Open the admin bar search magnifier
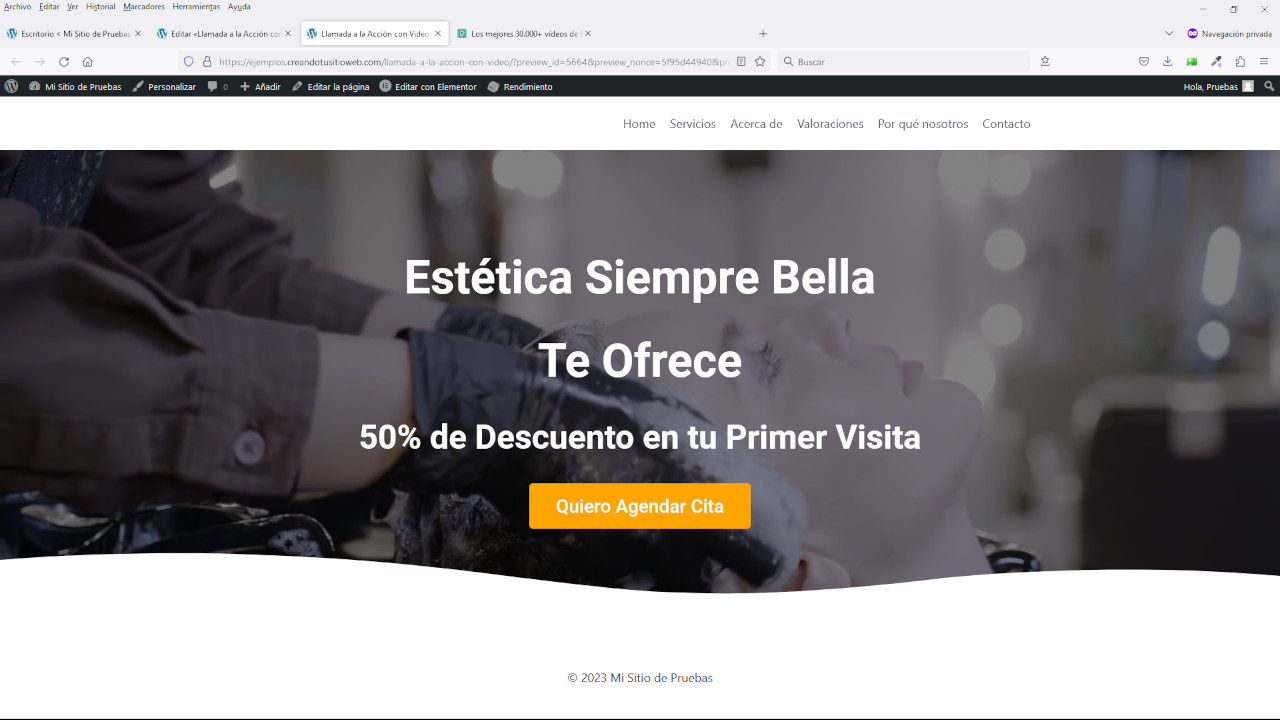Image resolution: width=1280 pixels, height=720 pixels. [1269, 87]
